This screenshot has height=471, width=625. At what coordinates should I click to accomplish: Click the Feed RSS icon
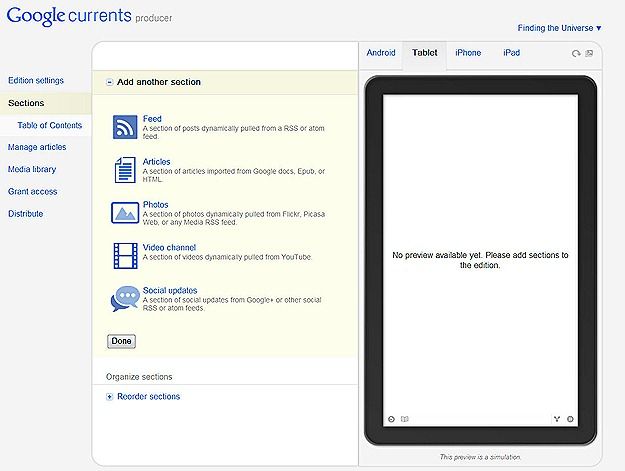point(125,127)
